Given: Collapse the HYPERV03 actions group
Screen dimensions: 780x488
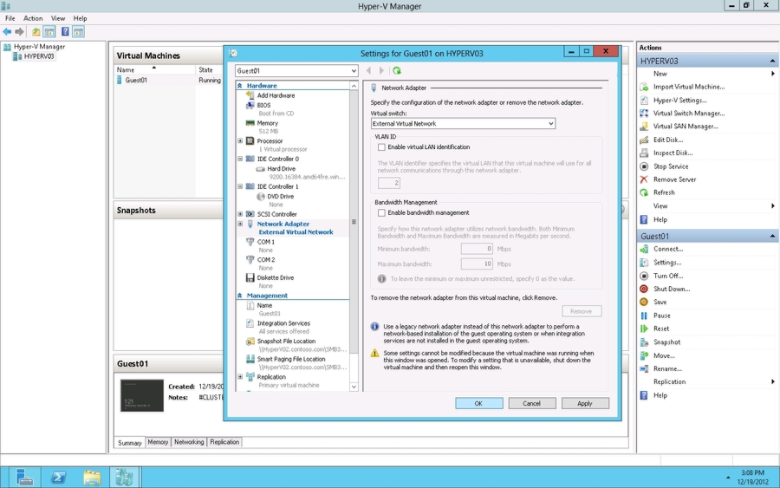Looking at the screenshot, I should tap(772, 61).
